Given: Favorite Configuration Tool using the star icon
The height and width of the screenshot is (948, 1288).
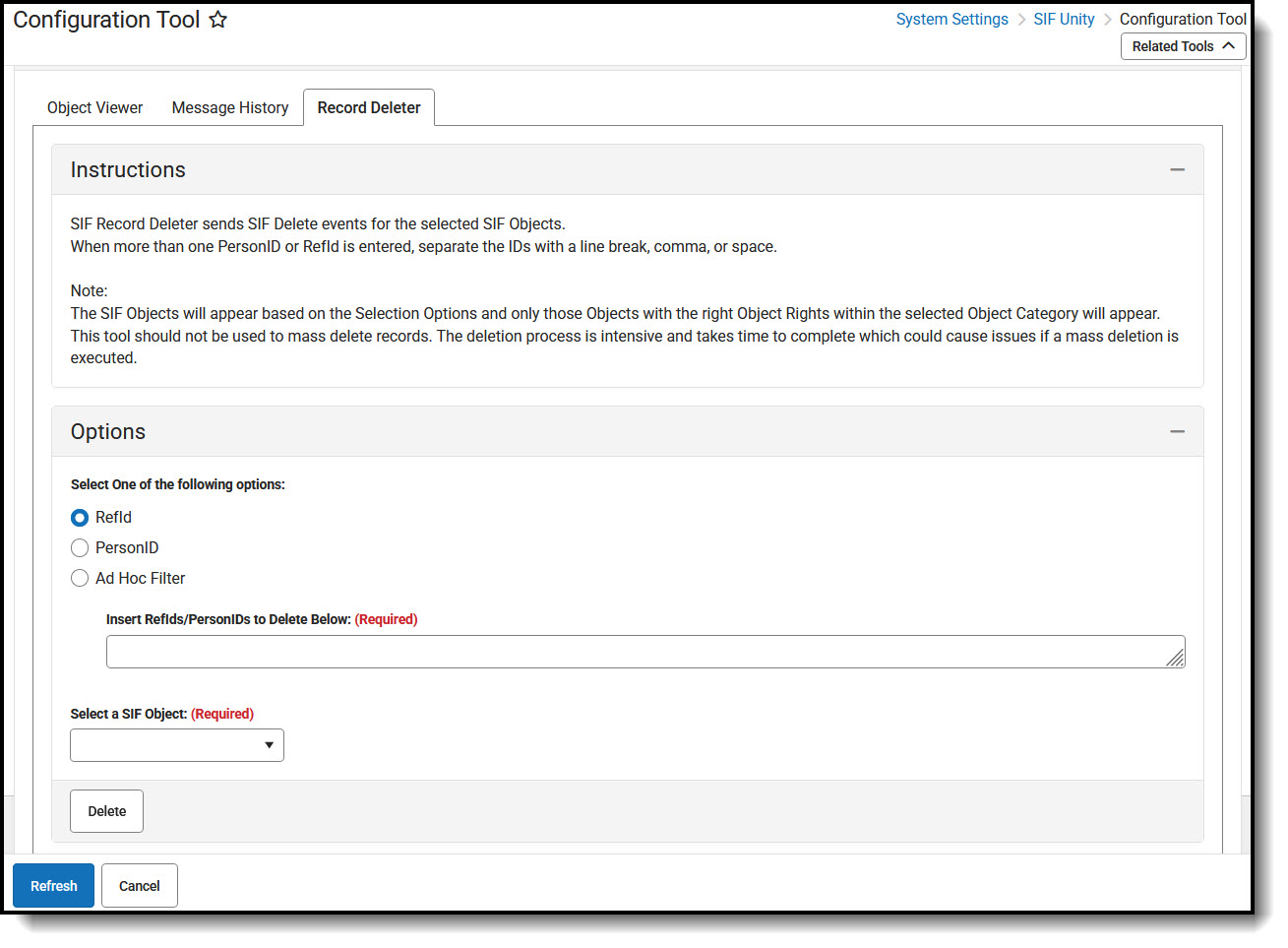Looking at the screenshot, I should [217, 19].
